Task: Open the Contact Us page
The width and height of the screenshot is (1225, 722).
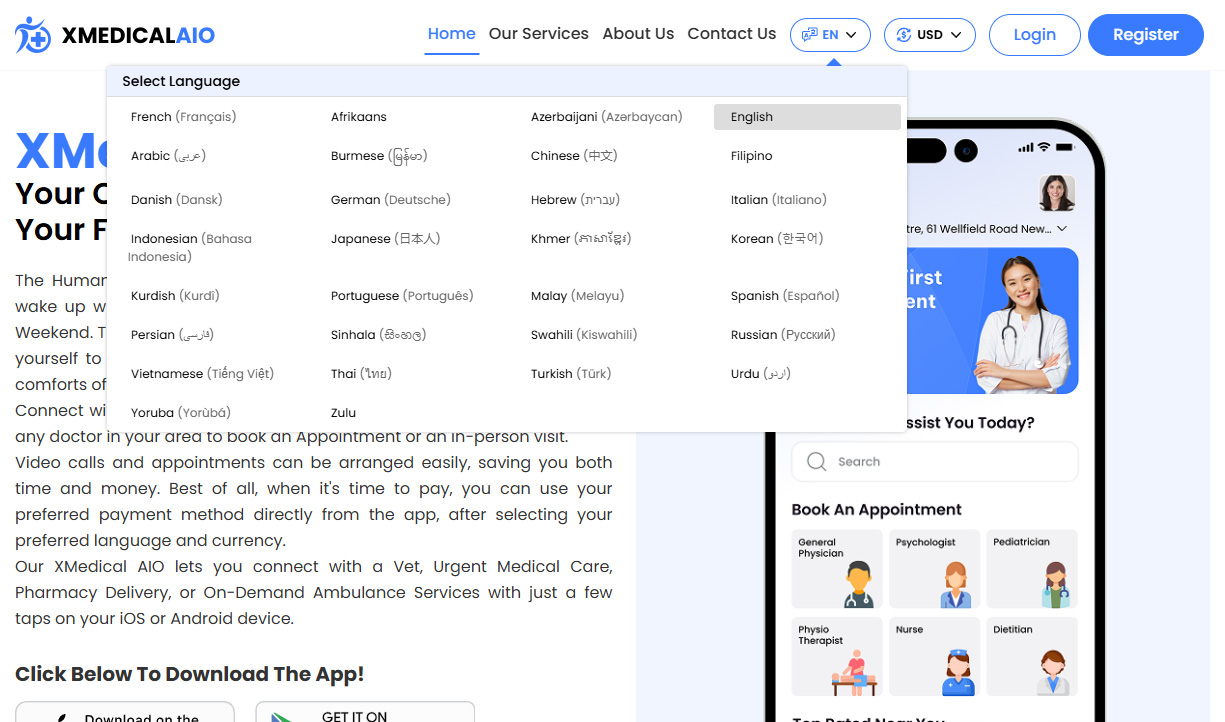Action: tap(731, 34)
